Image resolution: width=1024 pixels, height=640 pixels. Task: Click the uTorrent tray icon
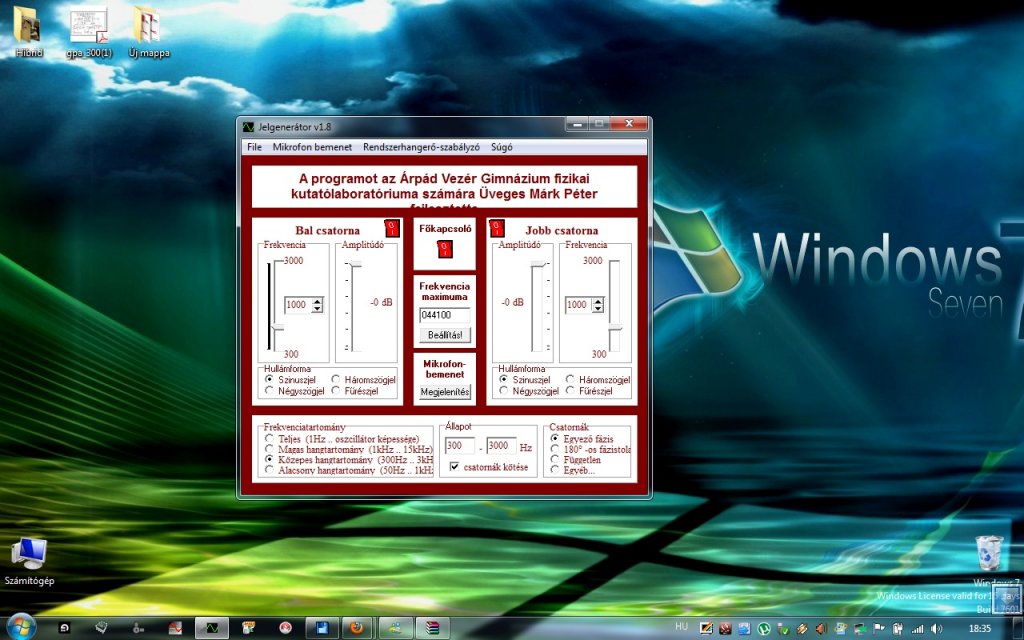[763, 628]
